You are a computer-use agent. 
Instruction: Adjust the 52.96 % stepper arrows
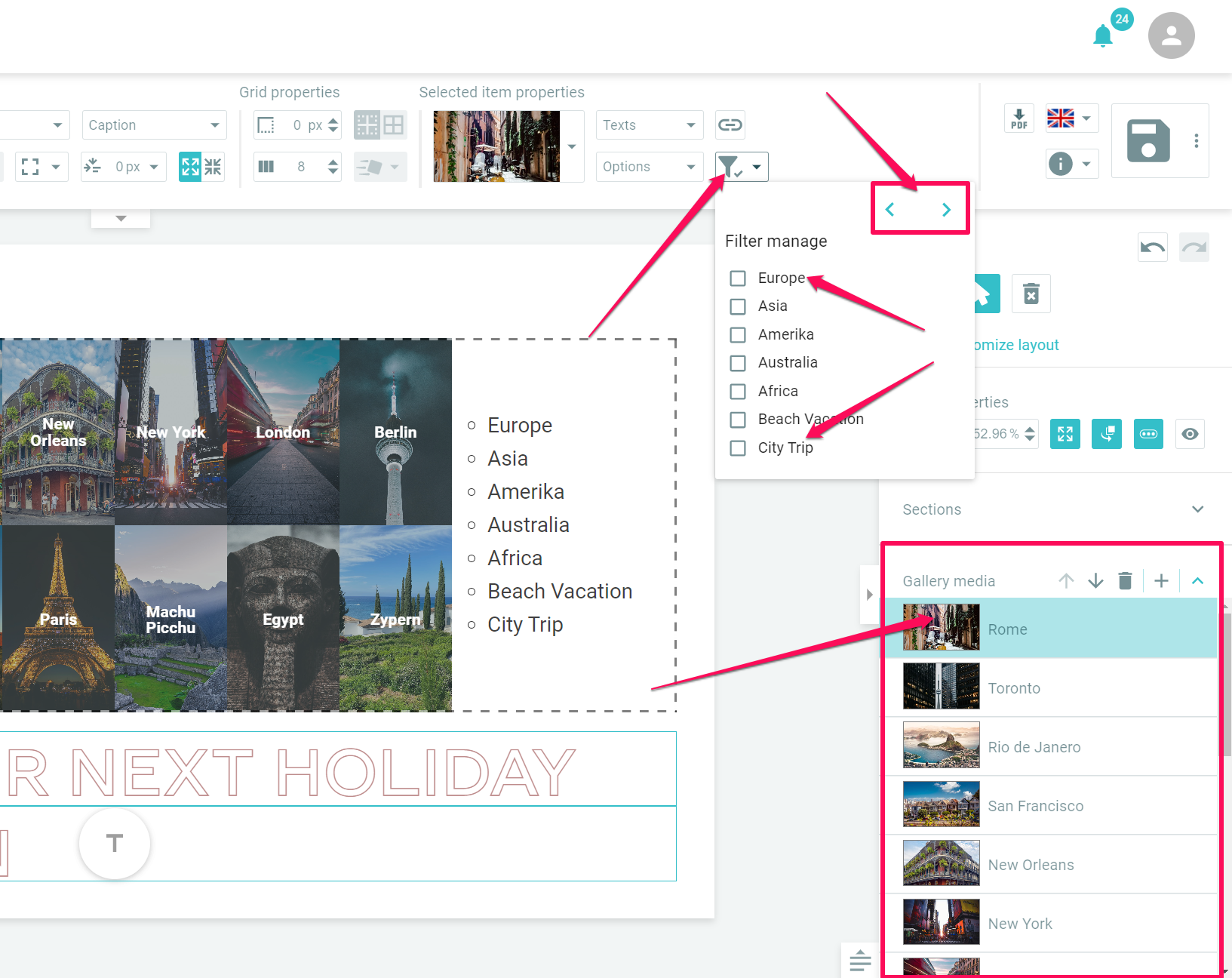click(x=1030, y=434)
